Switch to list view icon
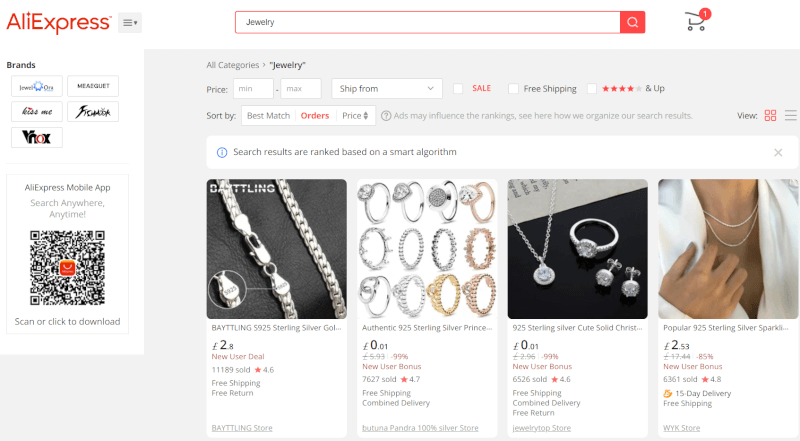 791,115
